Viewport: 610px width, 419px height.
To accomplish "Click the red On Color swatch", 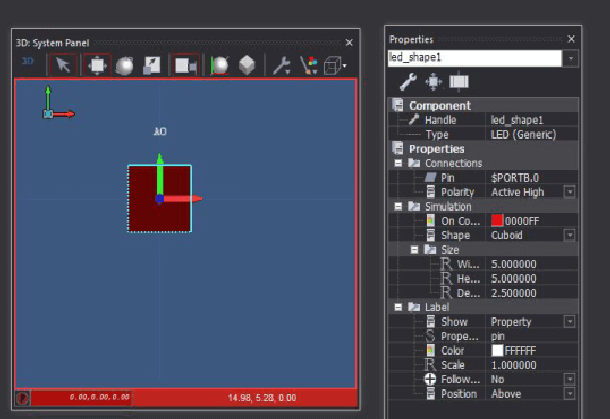I will coord(497,220).
